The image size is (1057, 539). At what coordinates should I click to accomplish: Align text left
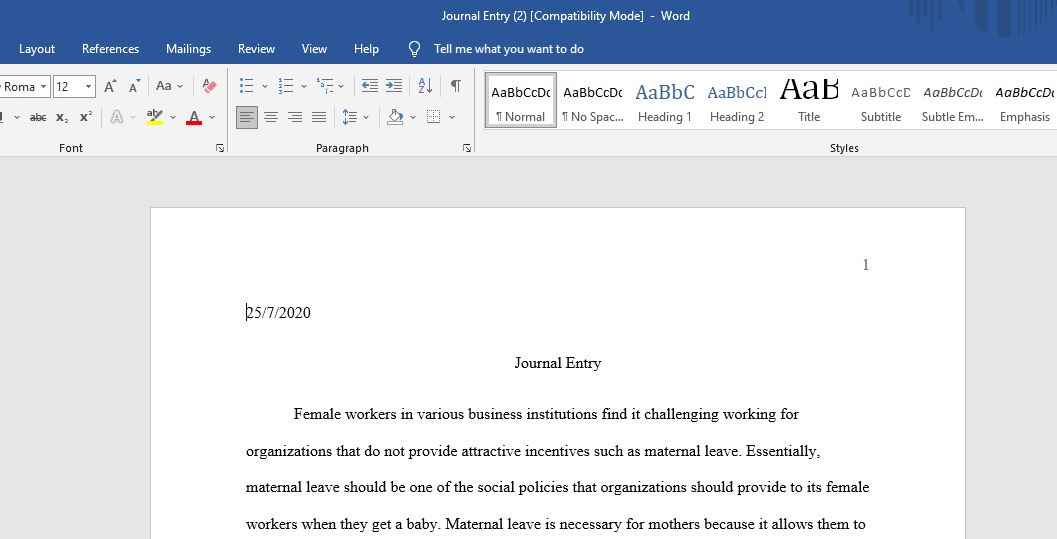pyautogui.click(x=247, y=117)
